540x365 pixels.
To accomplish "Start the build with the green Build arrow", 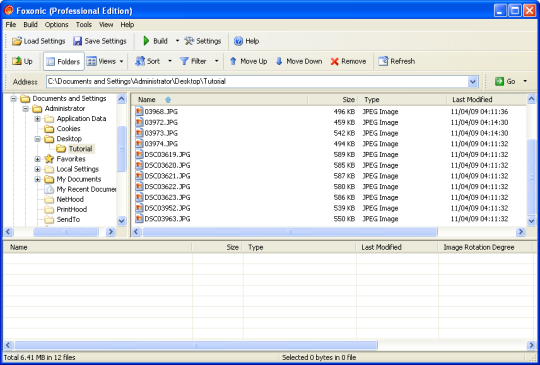I will coord(146,41).
